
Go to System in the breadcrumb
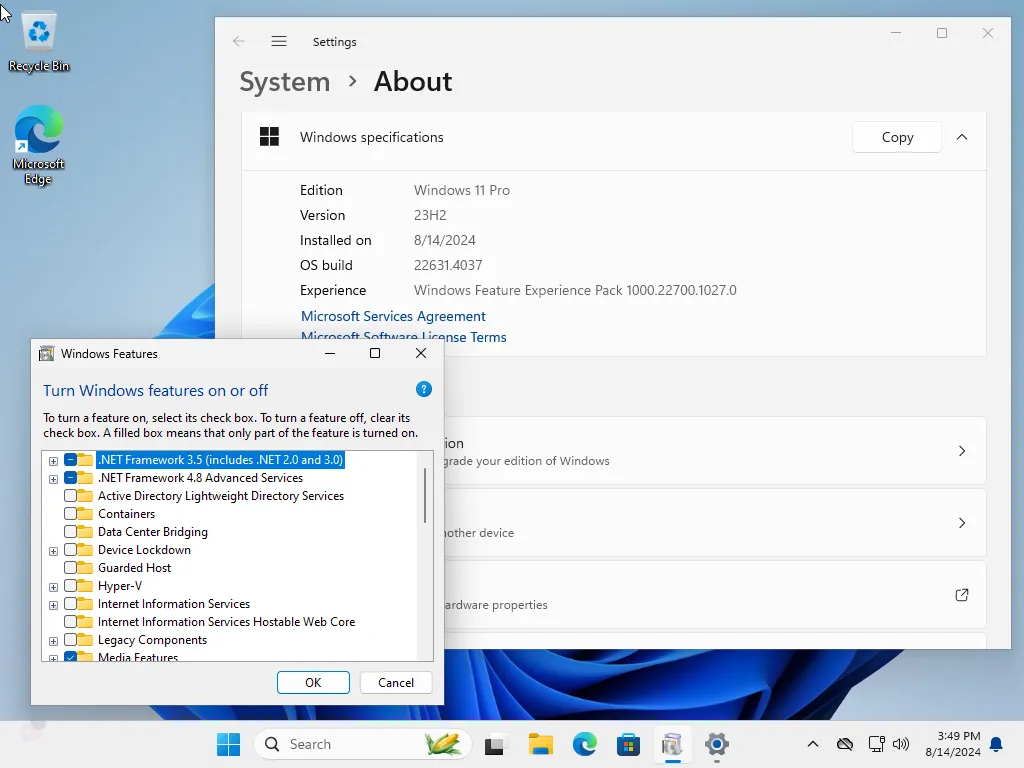coord(285,82)
